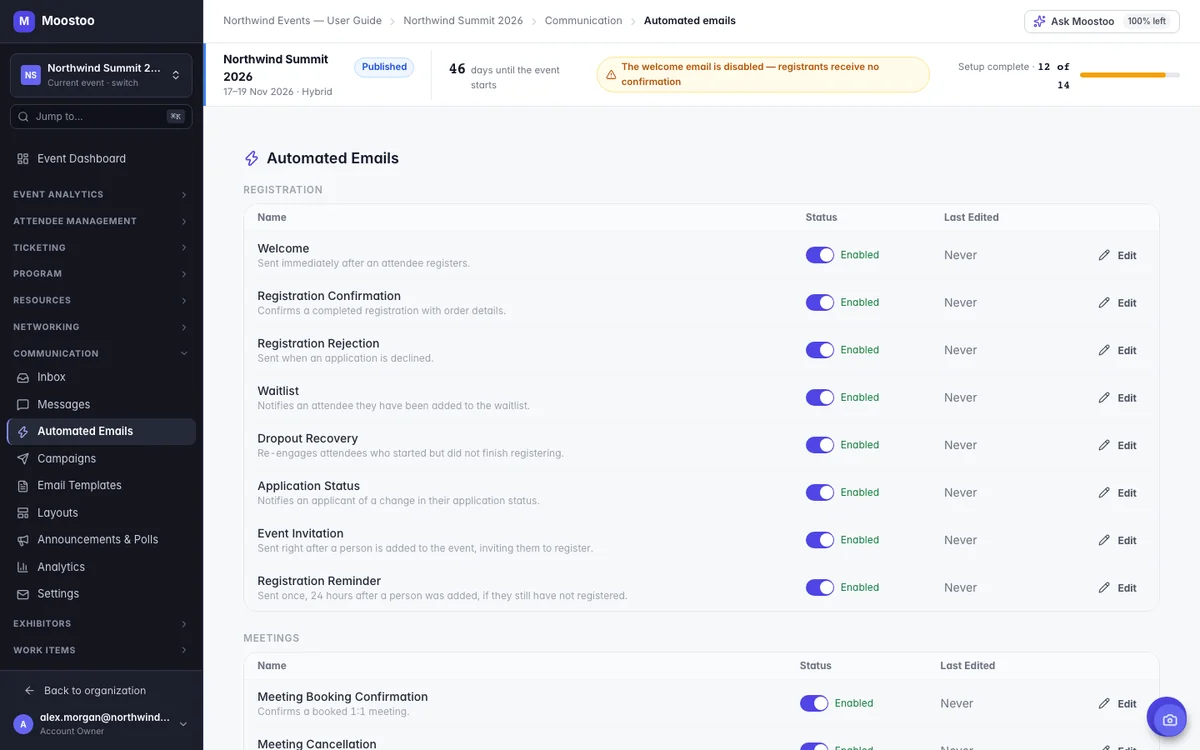Expand the Ticketing section
This screenshot has width=1200, height=750.
click(101, 248)
